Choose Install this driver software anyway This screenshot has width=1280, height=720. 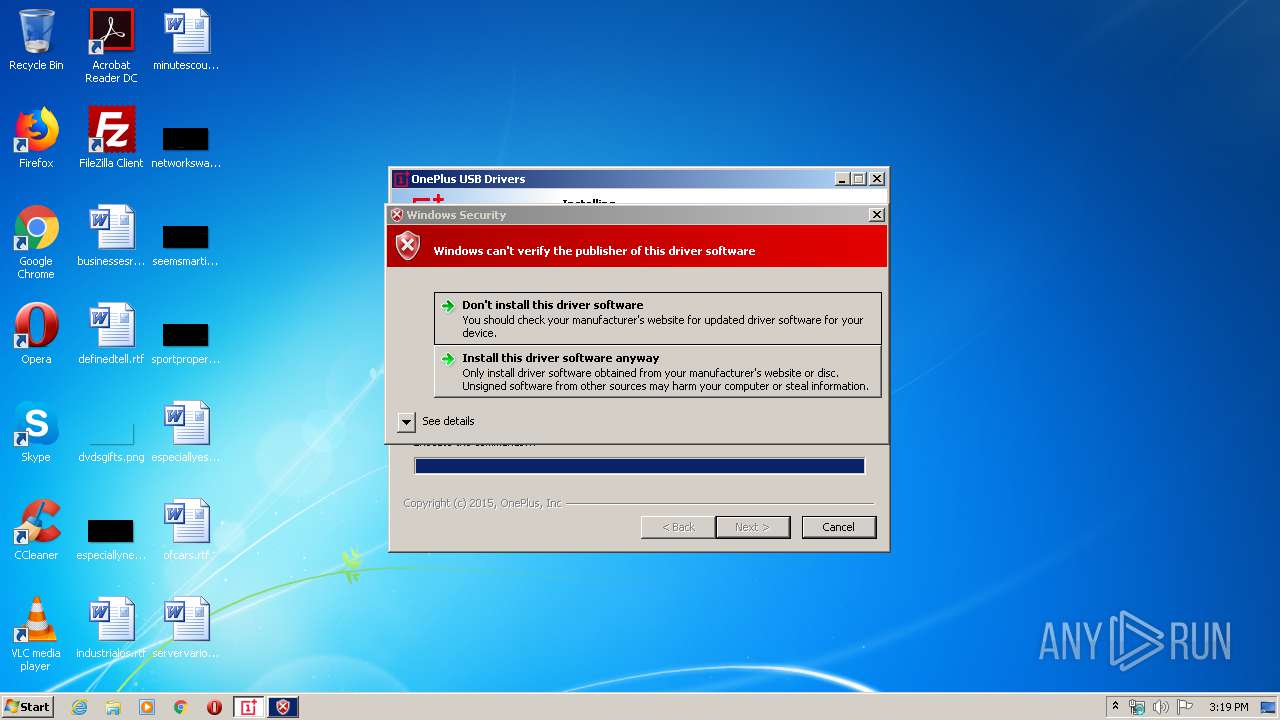[658, 371]
